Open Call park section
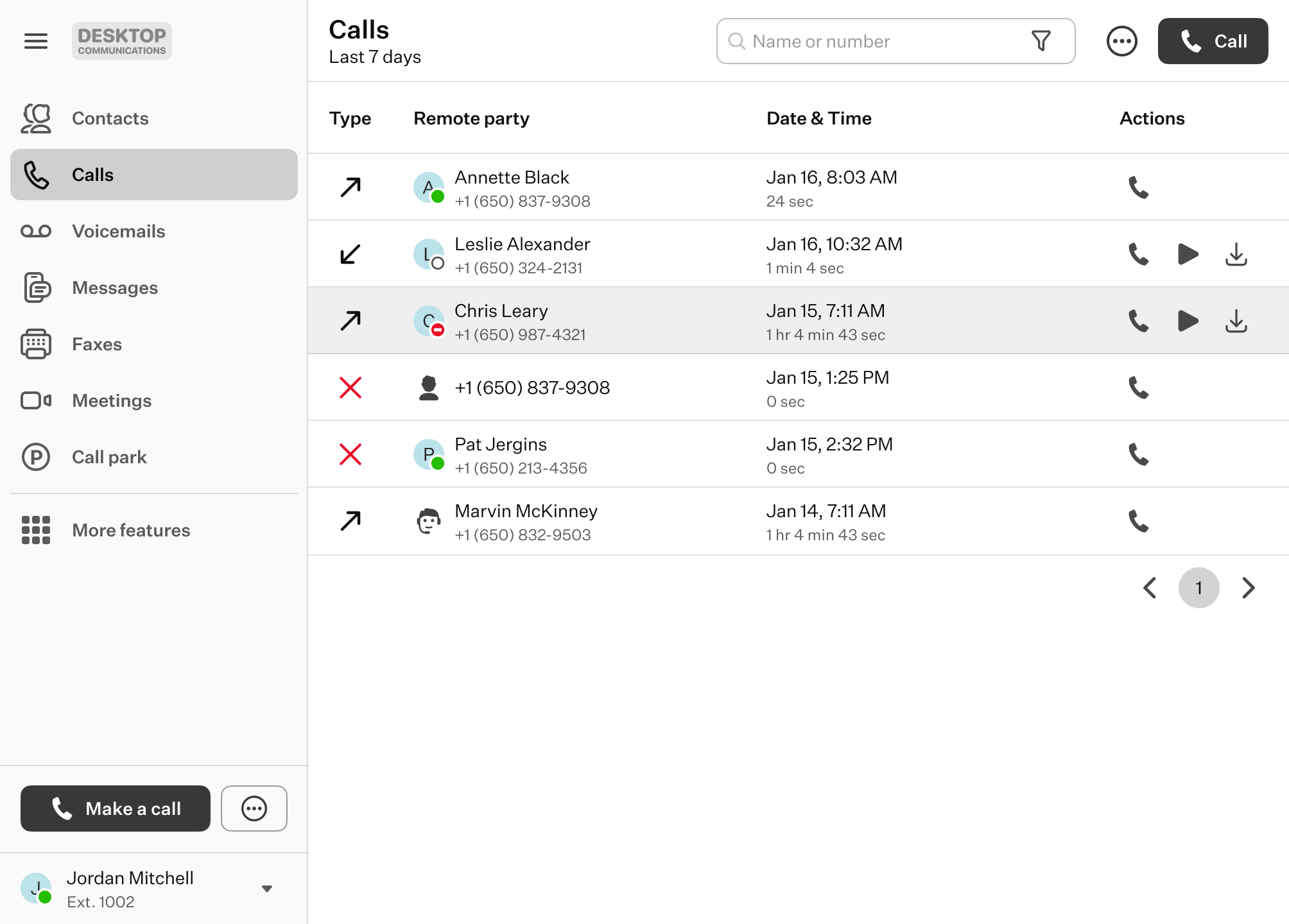 [x=109, y=457]
